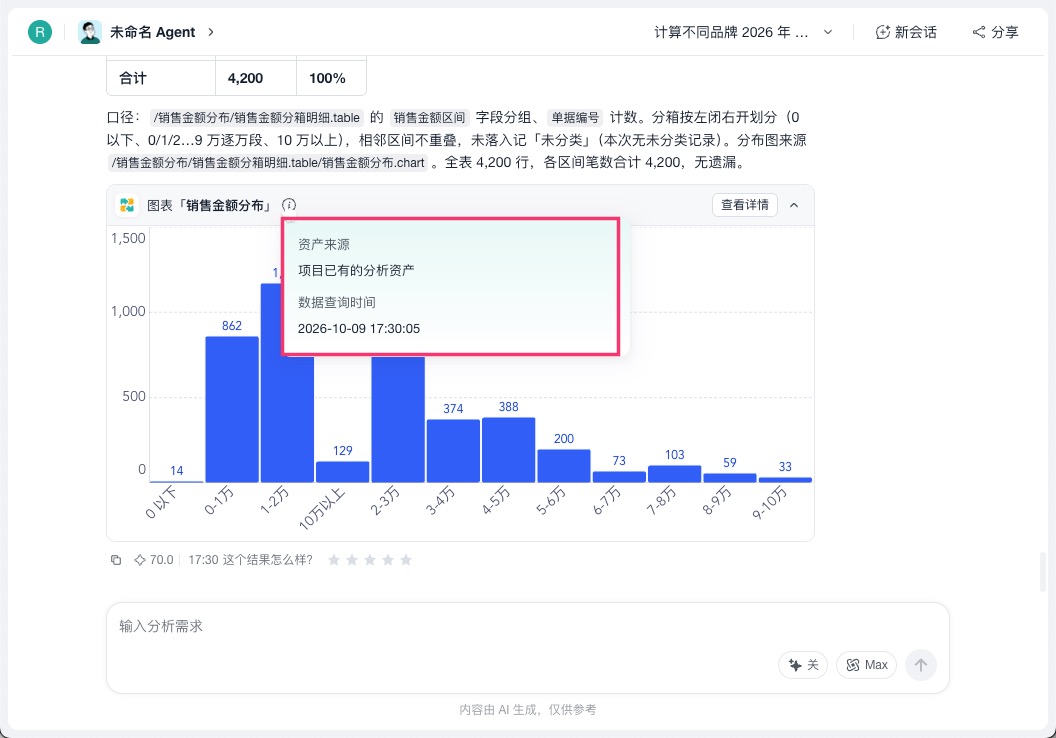Rate the result with the fifth star
The height and width of the screenshot is (738, 1056).
pyautogui.click(x=406, y=560)
